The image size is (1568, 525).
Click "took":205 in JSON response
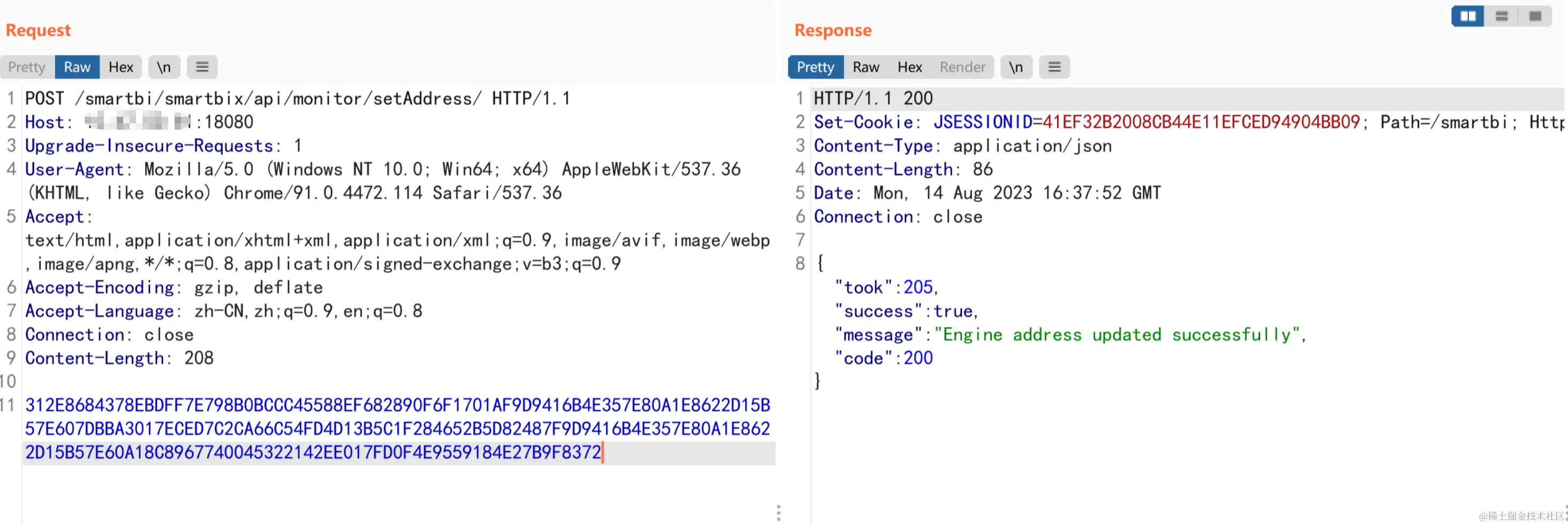(x=886, y=287)
